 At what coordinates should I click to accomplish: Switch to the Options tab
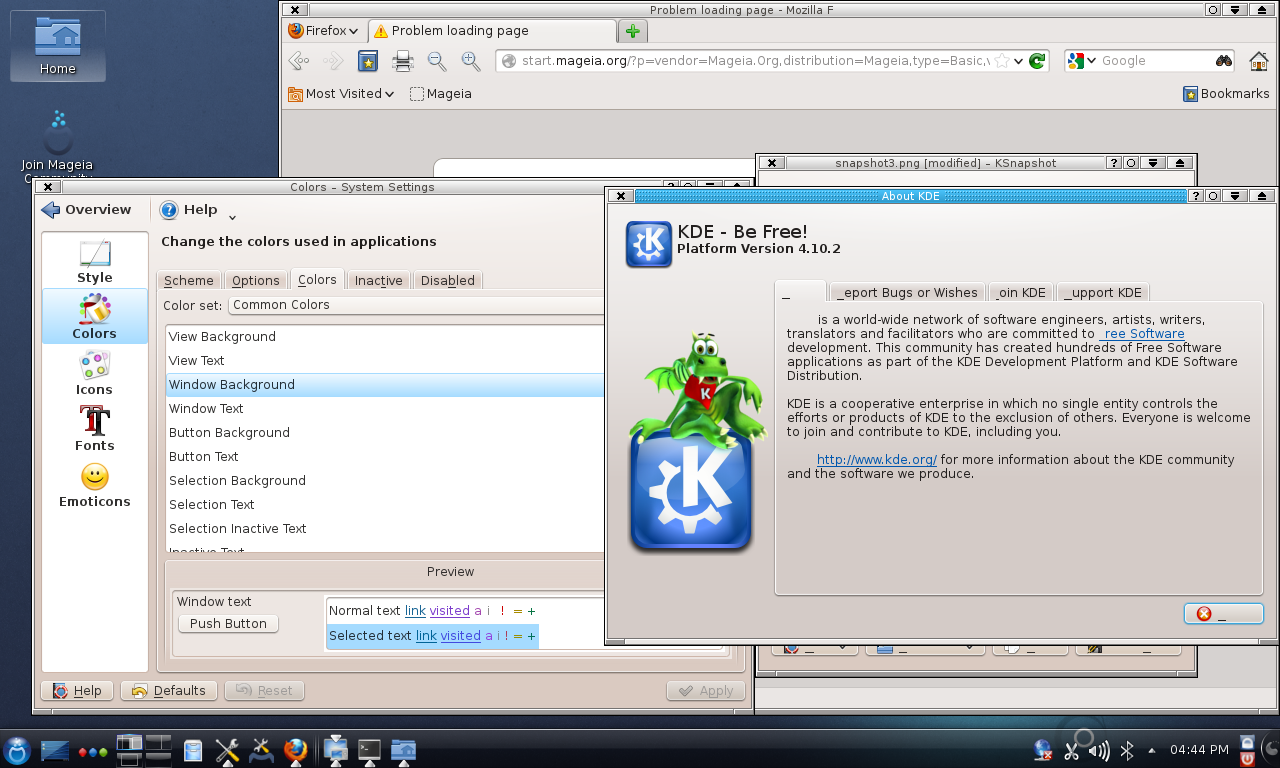255,280
